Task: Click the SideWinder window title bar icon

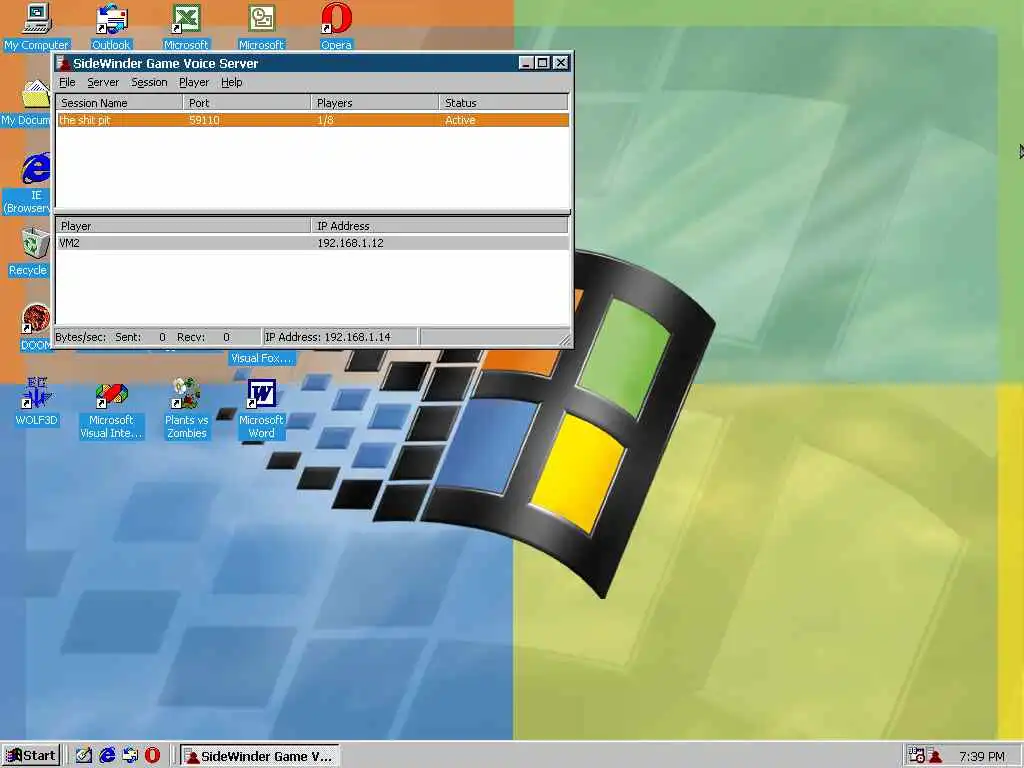Action: click(x=63, y=63)
